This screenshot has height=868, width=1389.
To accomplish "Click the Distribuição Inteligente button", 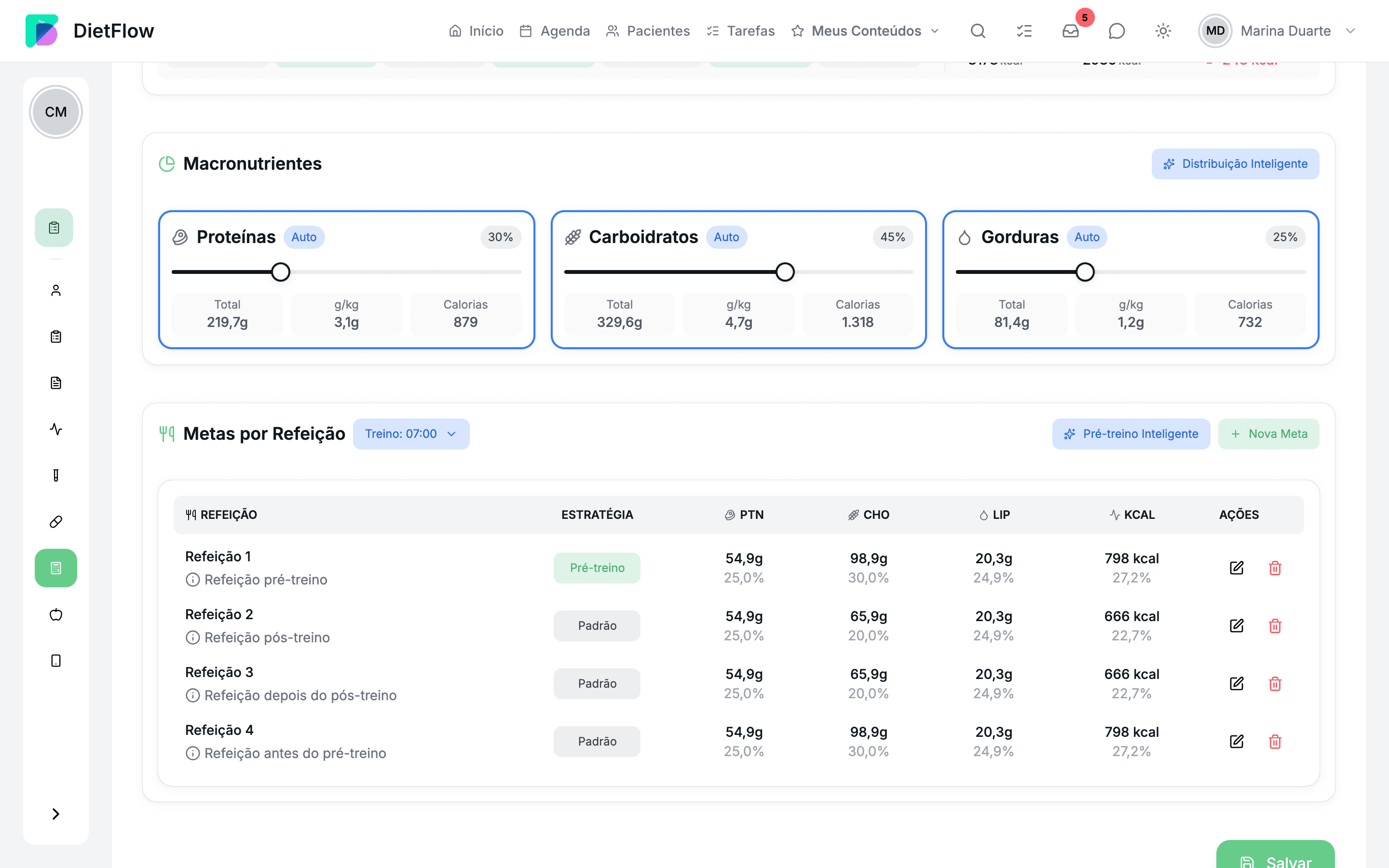I will point(1235,164).
